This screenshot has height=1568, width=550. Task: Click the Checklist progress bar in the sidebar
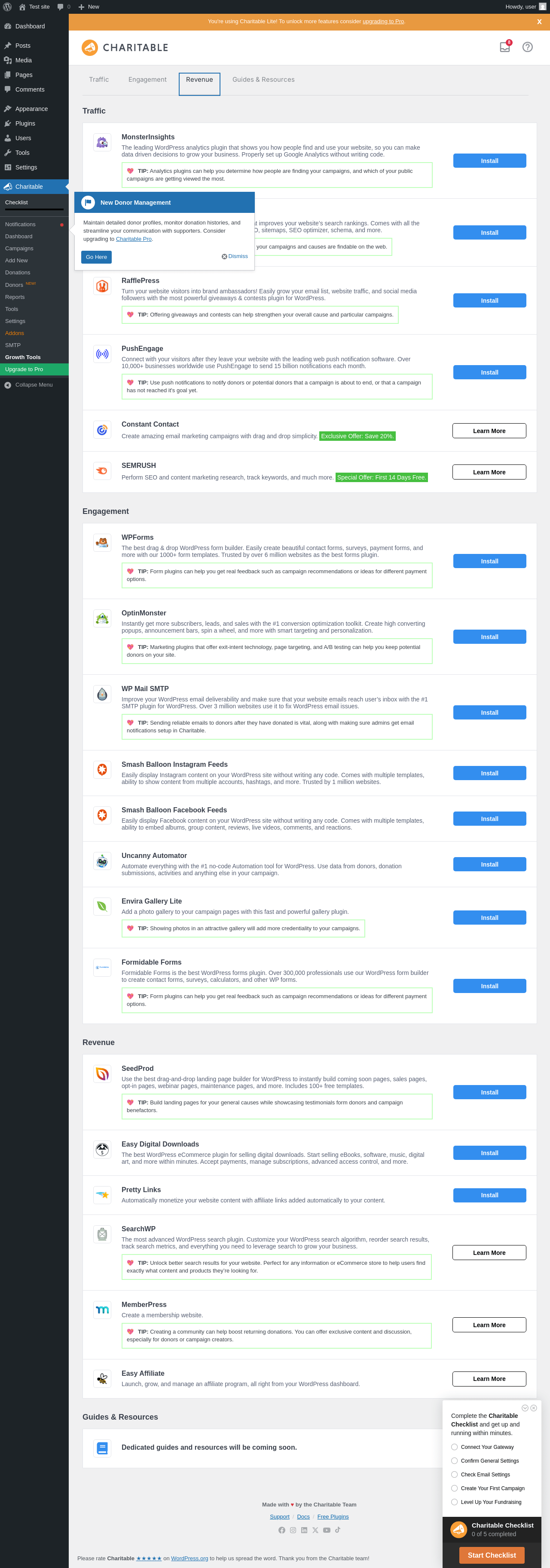pos(34,209)
